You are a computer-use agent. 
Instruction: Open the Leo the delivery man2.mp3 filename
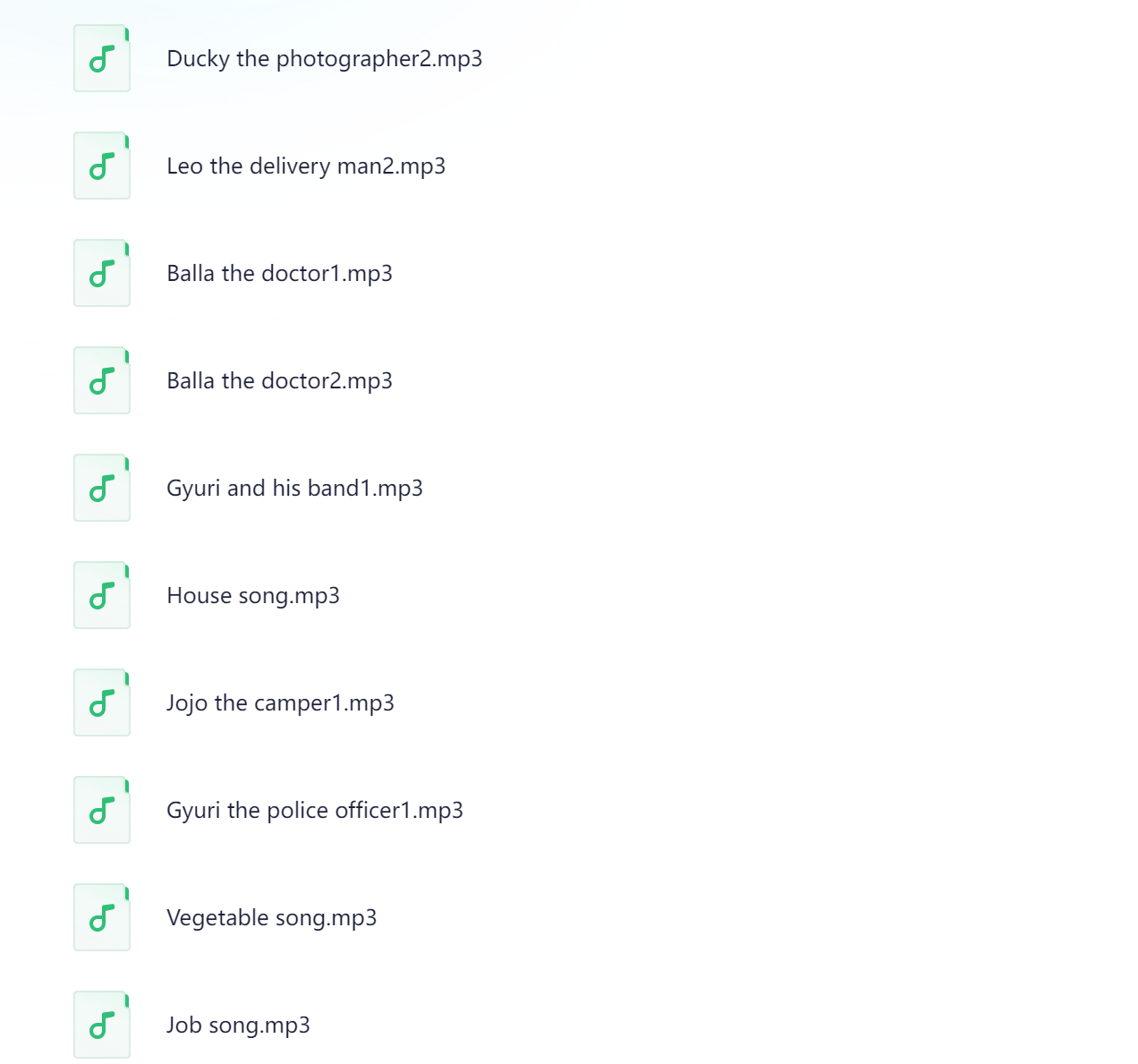[306, 166]
